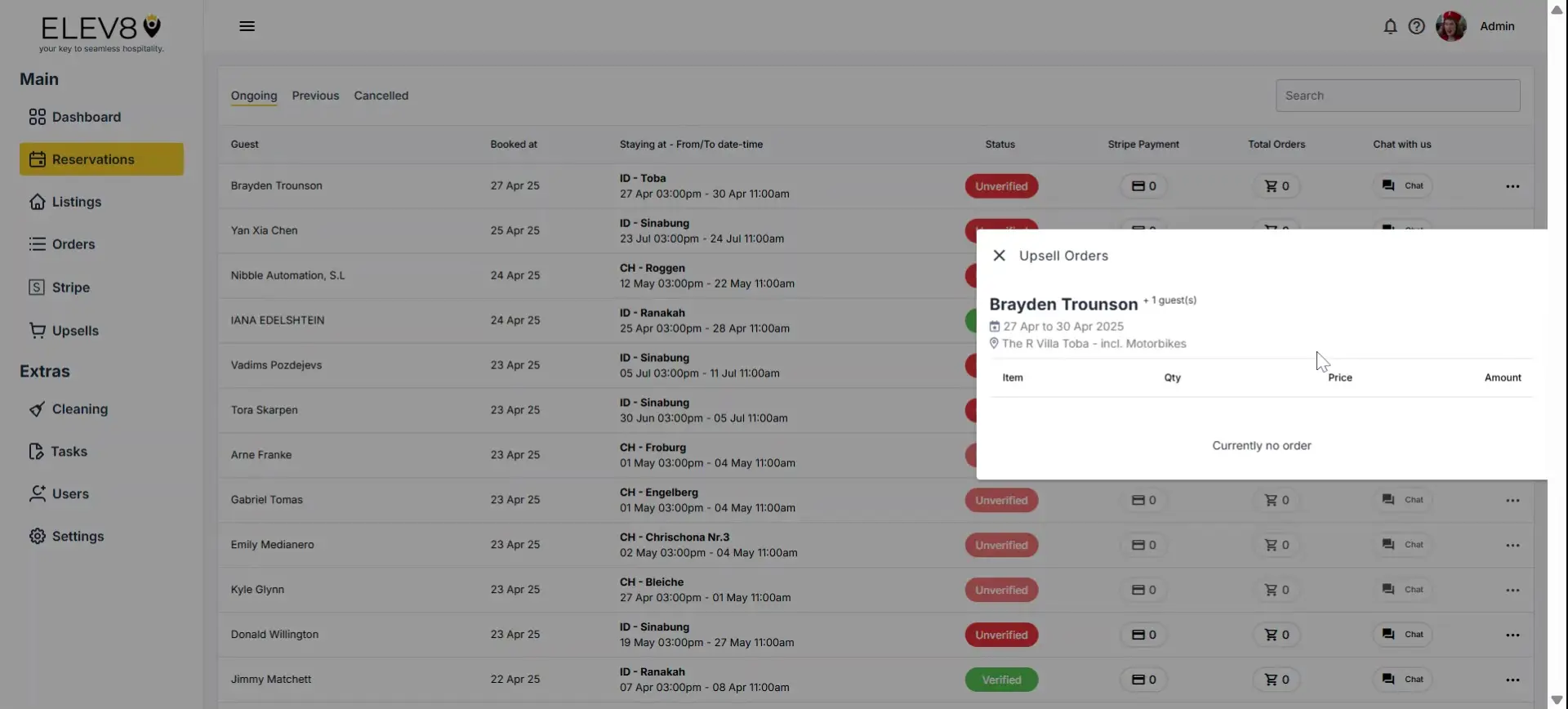Viewport: 1568px width, 709px height.
Task: Open Stripe in sidebar
Action: (x=101, y=288)
